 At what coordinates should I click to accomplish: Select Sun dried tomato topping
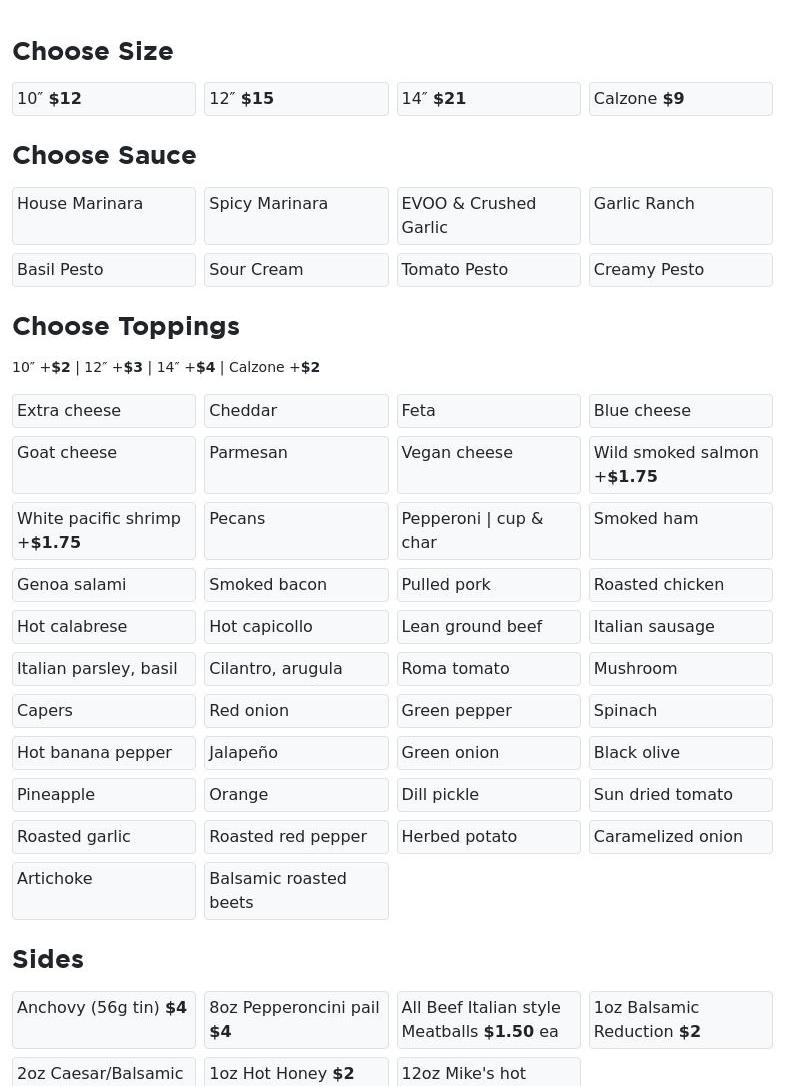tap(680, 795)
